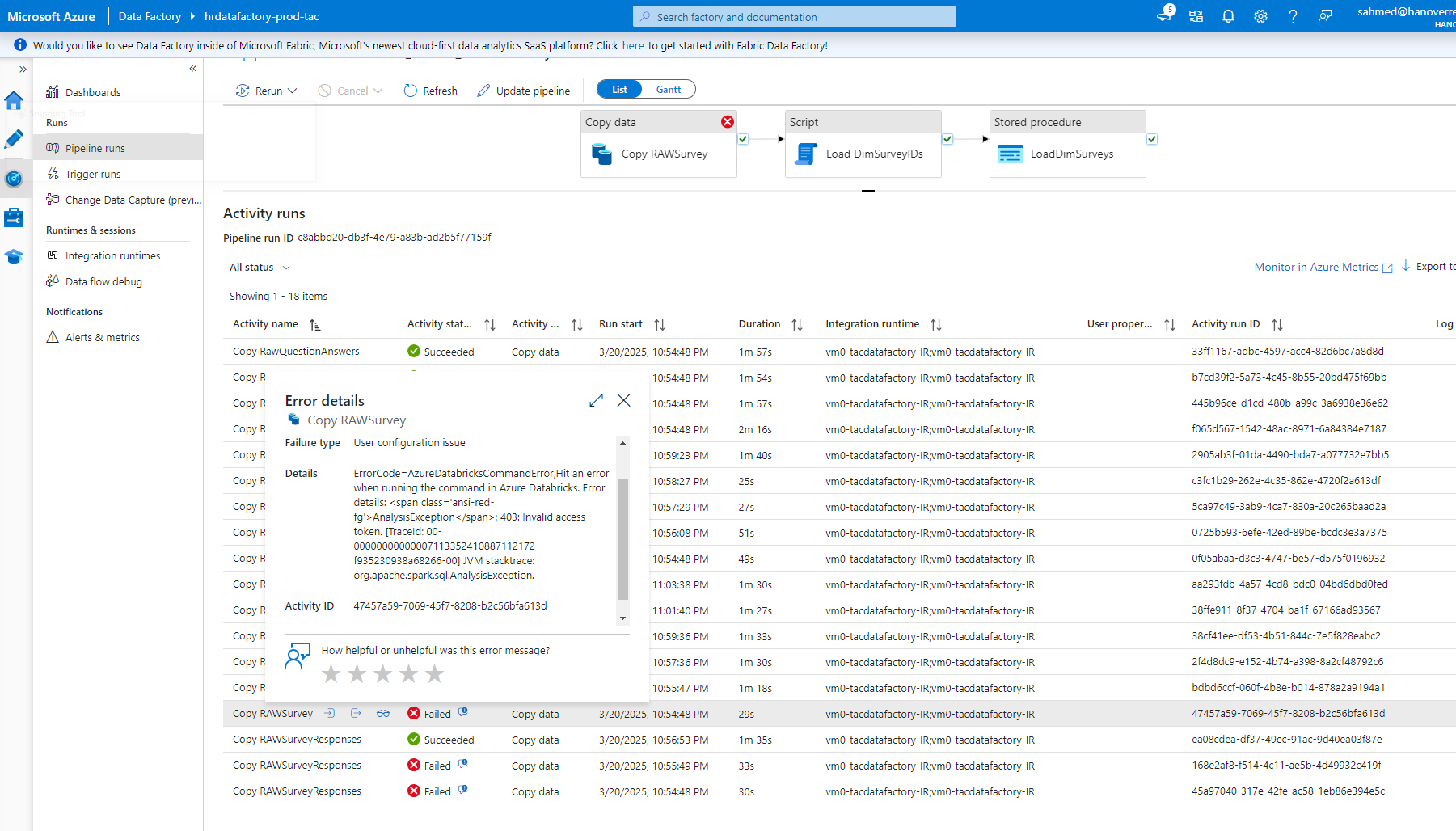
Task: Click success checkbox output of Load DimSurveyIDs node
Action: 947,139
